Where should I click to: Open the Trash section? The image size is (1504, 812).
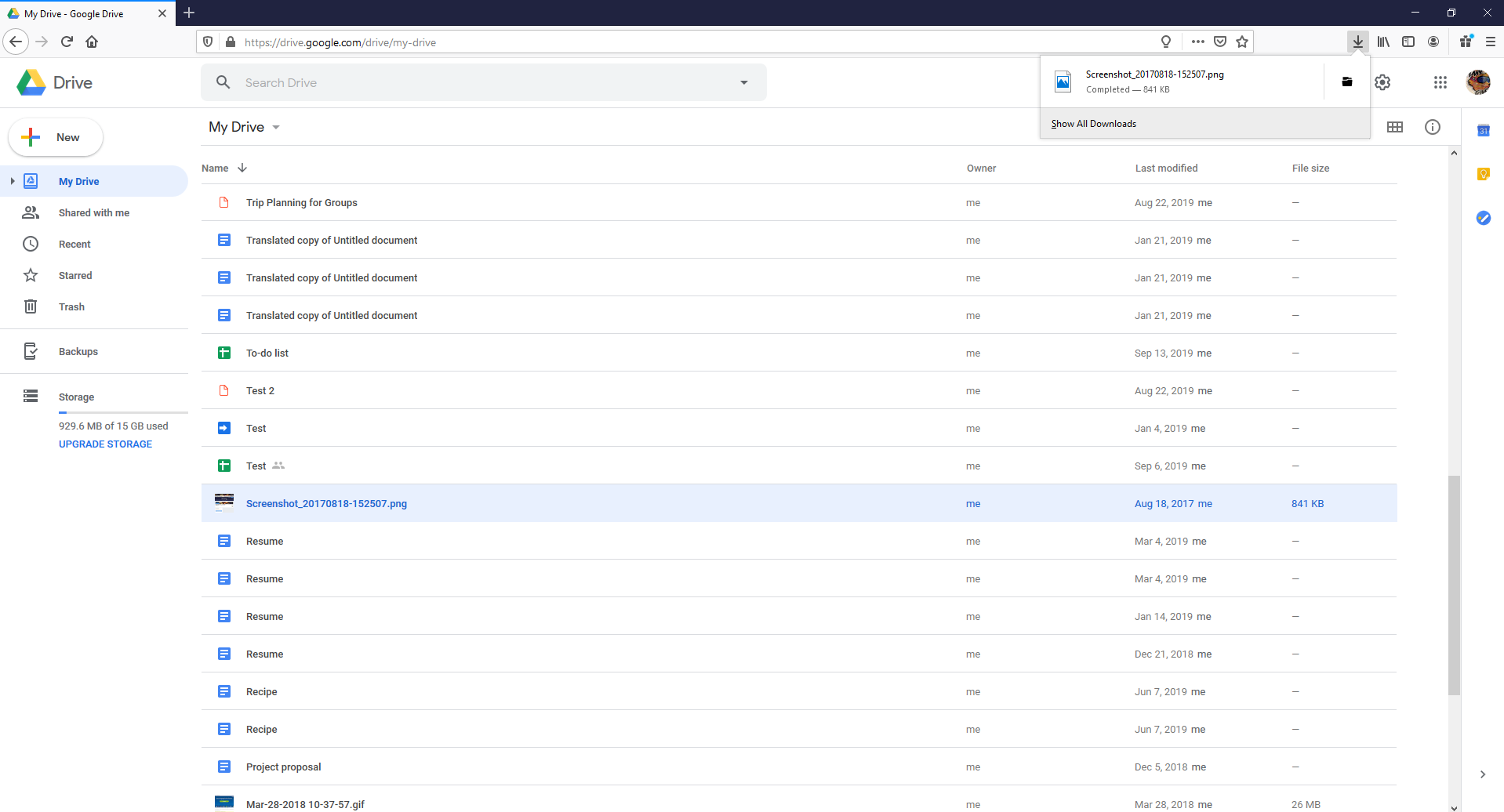pos(71,306)
